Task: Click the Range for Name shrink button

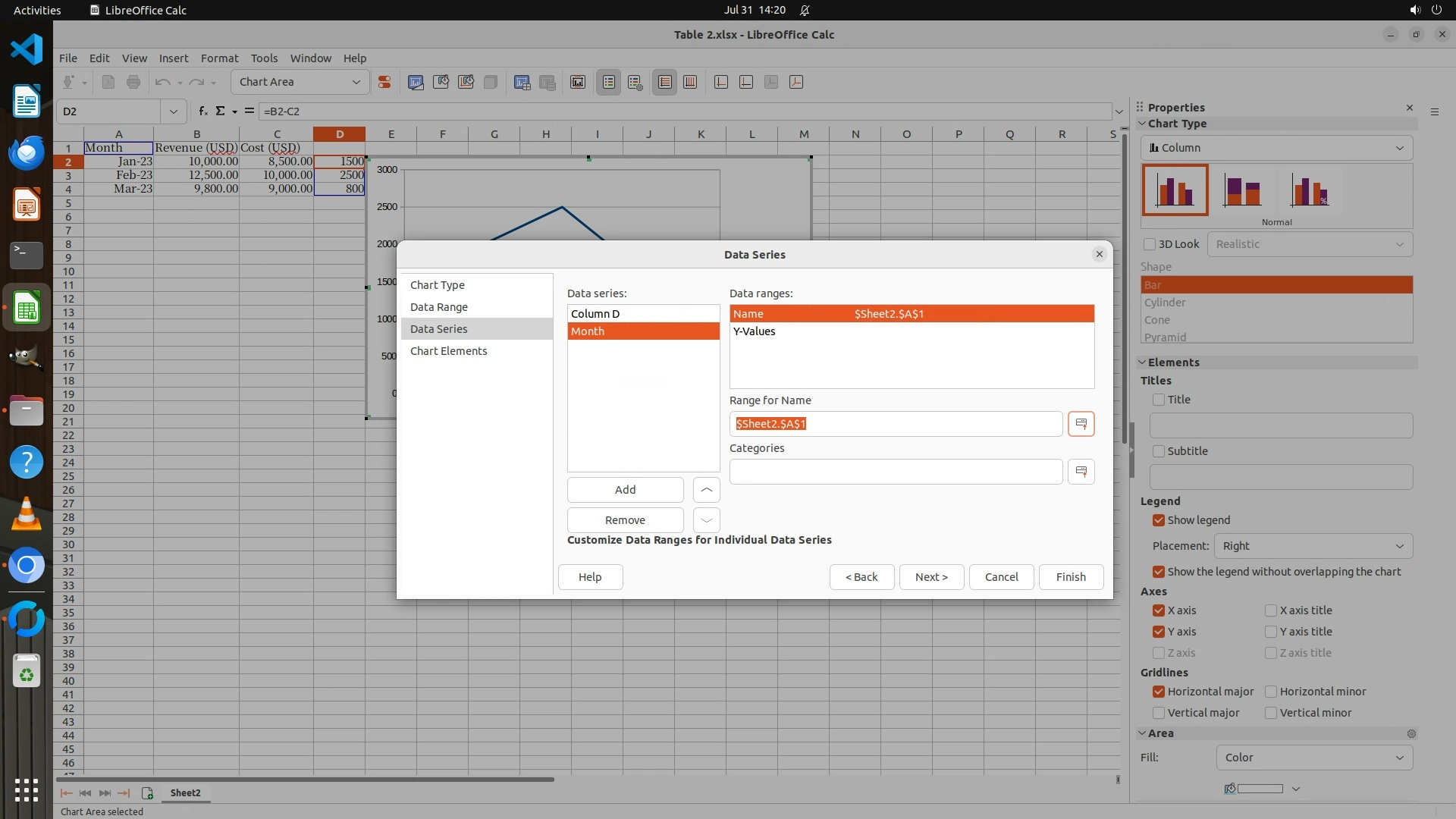Action: (x=1081, y=424)
